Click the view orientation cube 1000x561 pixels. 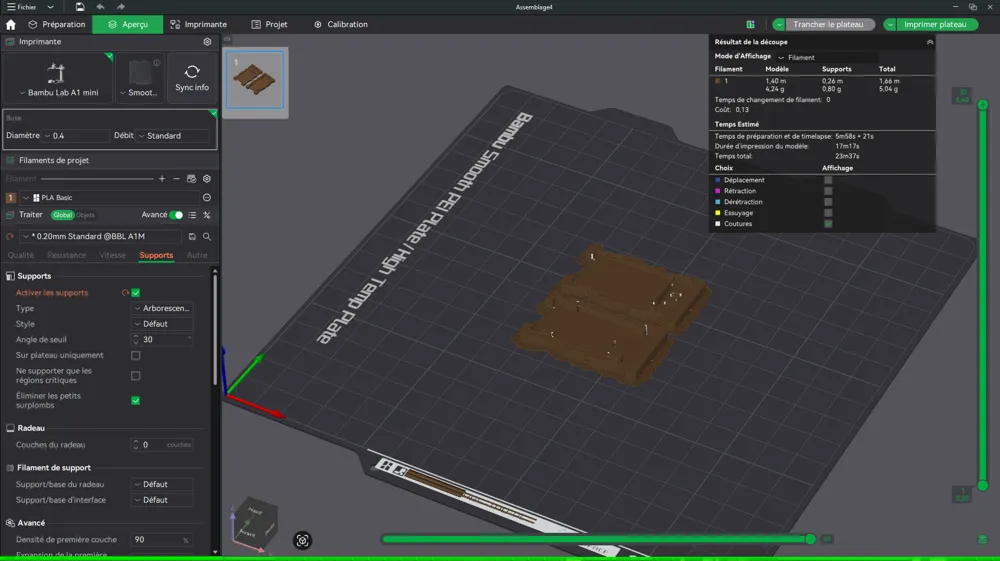pyautogui.click(x=254, y=523)
